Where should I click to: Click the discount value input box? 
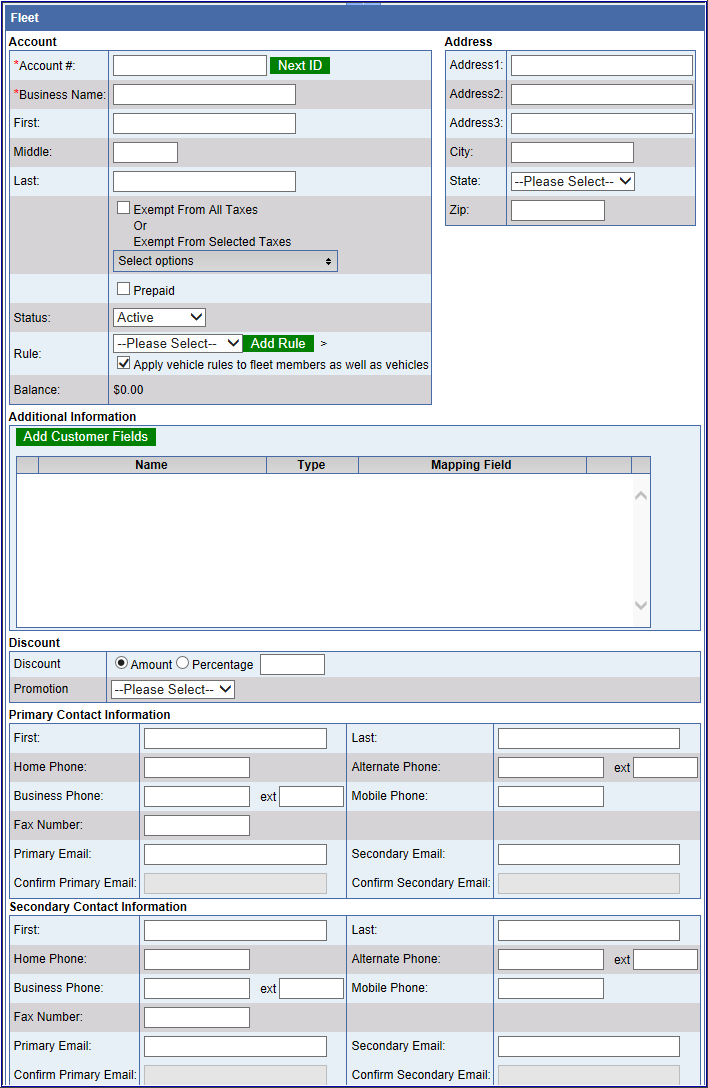(x=292, y=665)
